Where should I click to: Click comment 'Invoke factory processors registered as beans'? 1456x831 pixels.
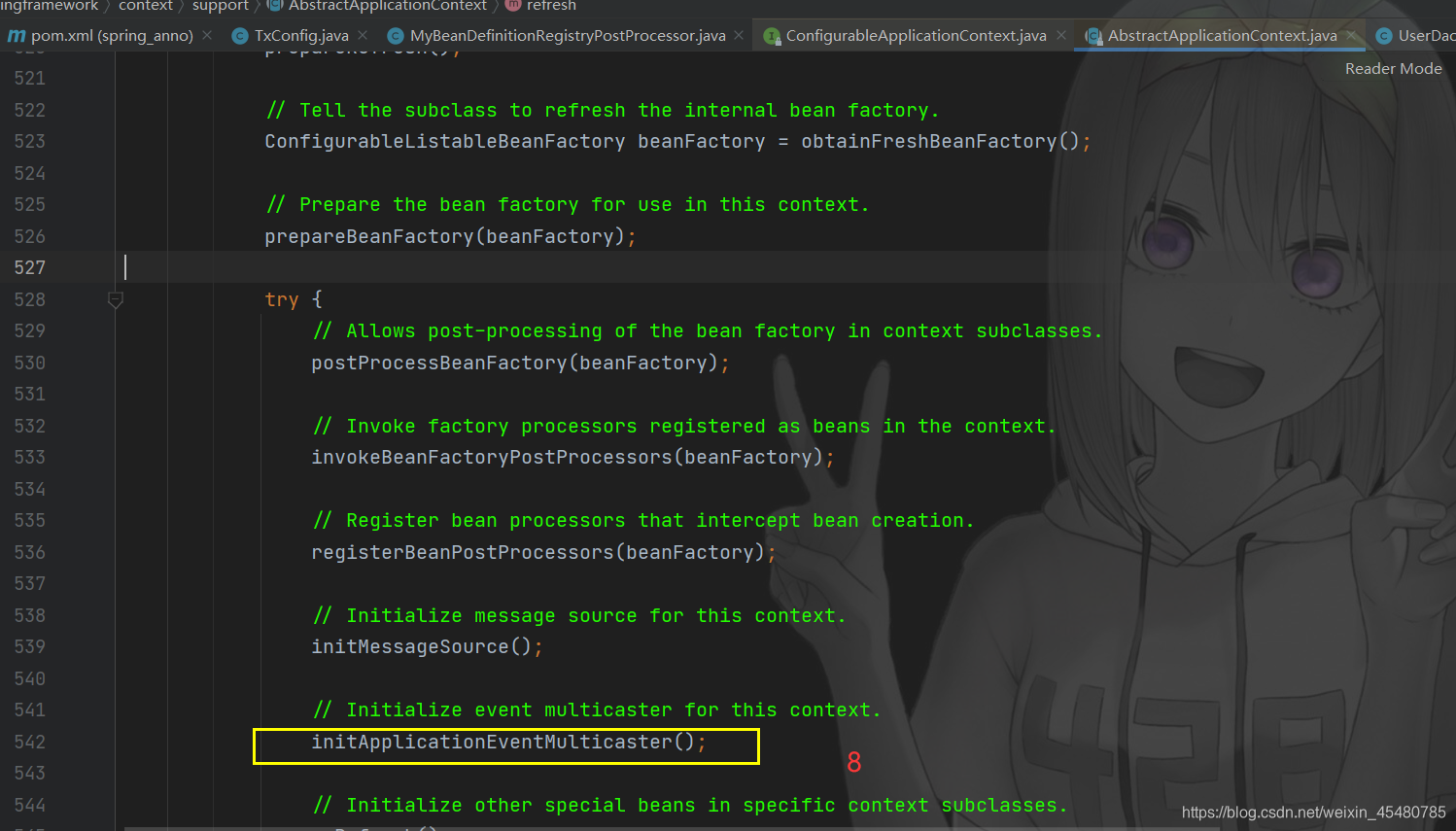point(684,426)
